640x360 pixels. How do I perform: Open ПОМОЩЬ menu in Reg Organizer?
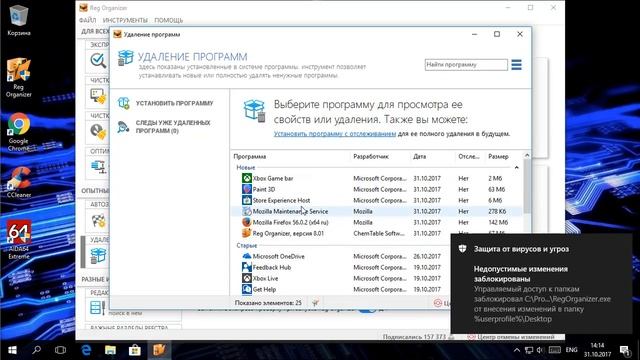[x=169, y=20]
